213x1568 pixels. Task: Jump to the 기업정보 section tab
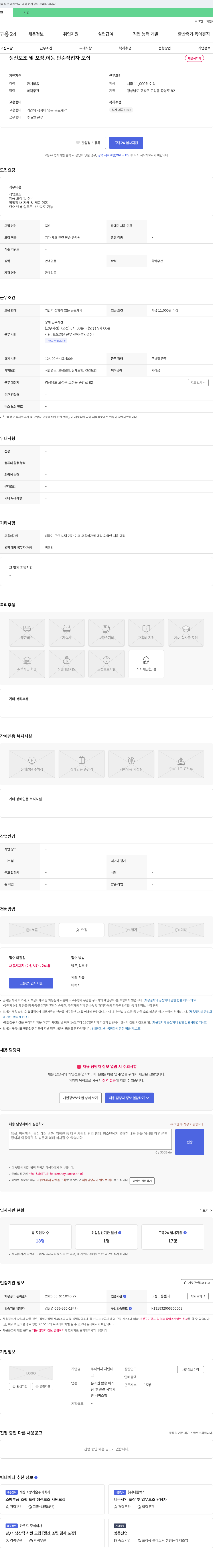[x=204, y=48]
